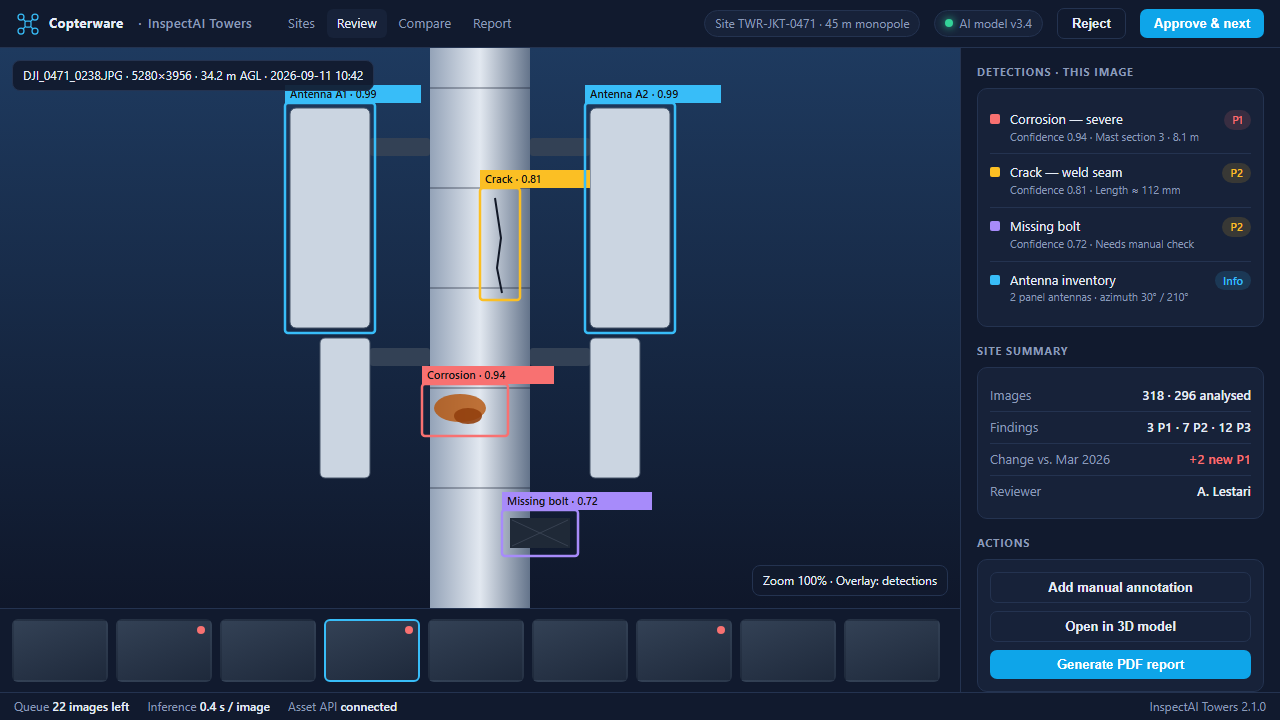Click the Copterware logo icon
Screen dimensions: 1280x720
tap(28, 24)
